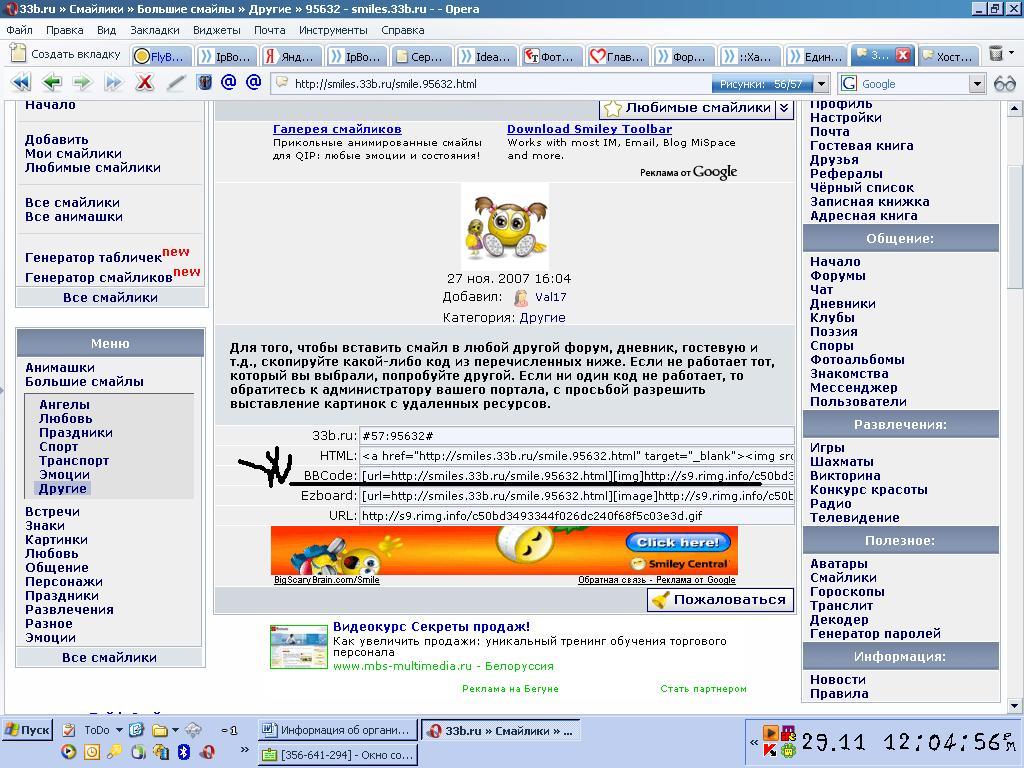
Task: Open the Google search engine dropdown
Action: pyautogui.click(x=977, y=84)
